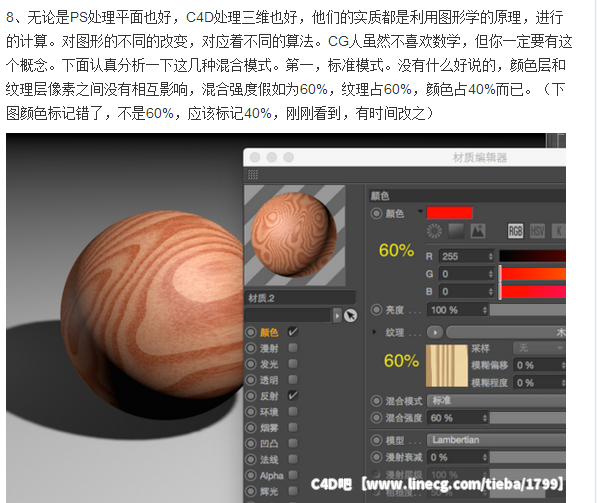
Task: Click the radio dot beside 混合强度
Action: point(376,418)
